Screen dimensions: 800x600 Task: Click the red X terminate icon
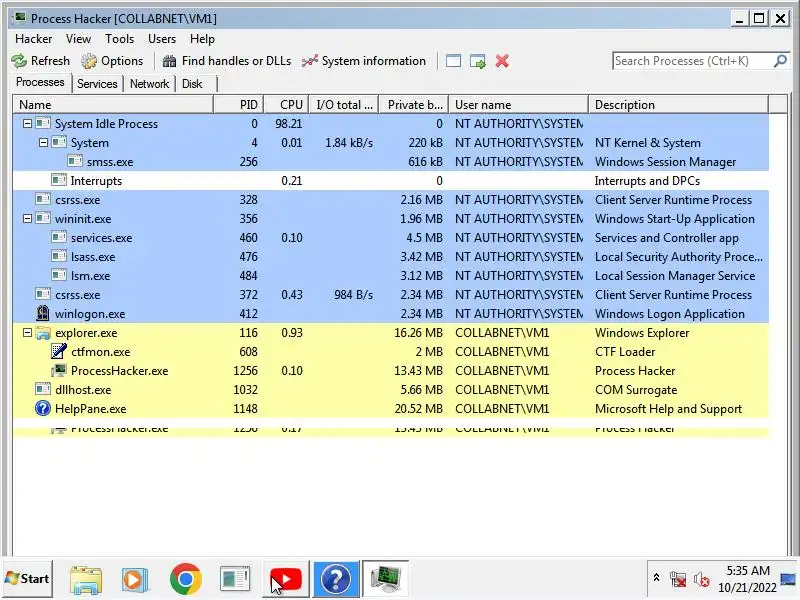502,61
